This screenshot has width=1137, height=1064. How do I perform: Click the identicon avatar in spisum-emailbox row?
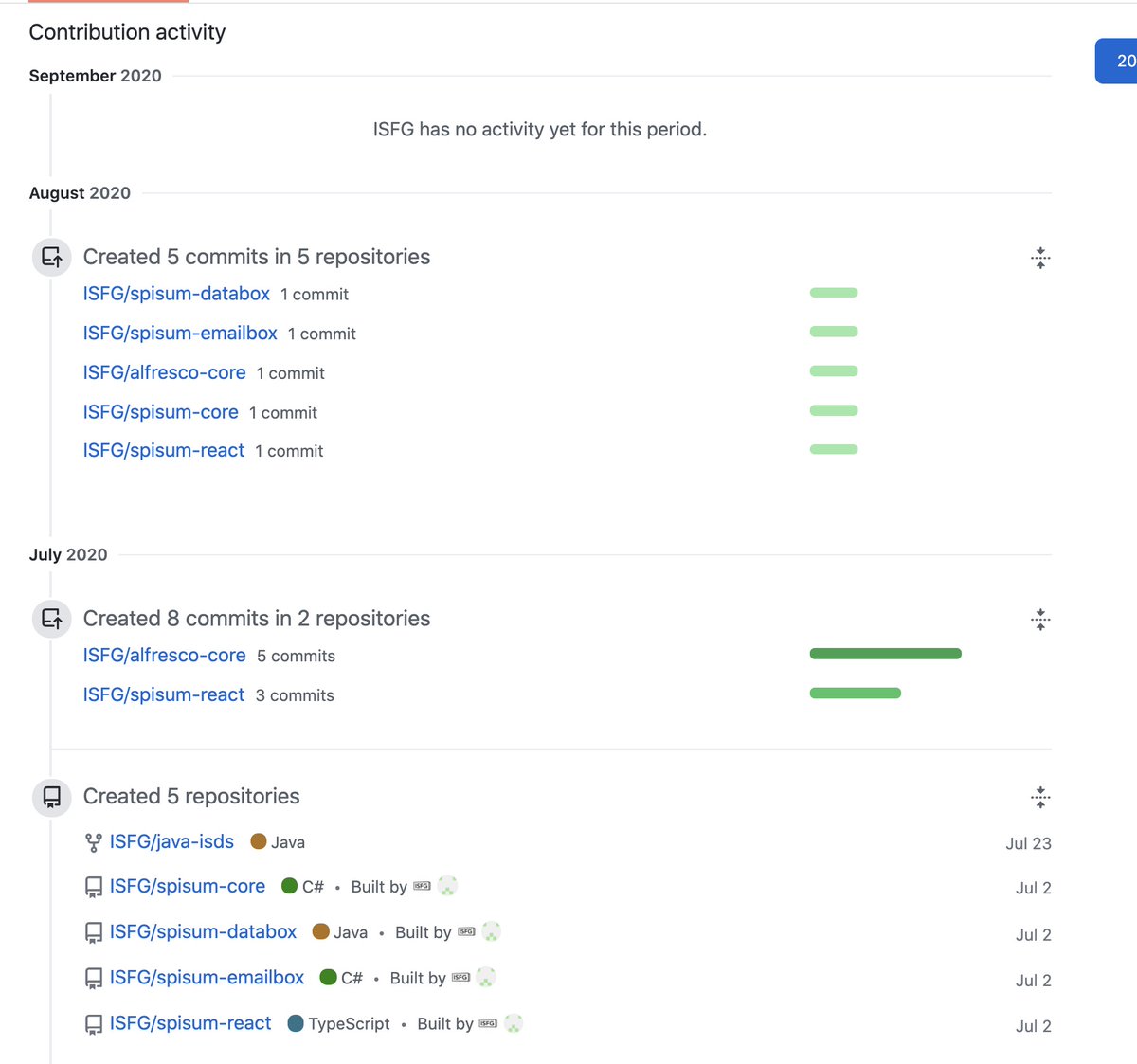coord(486,977)
